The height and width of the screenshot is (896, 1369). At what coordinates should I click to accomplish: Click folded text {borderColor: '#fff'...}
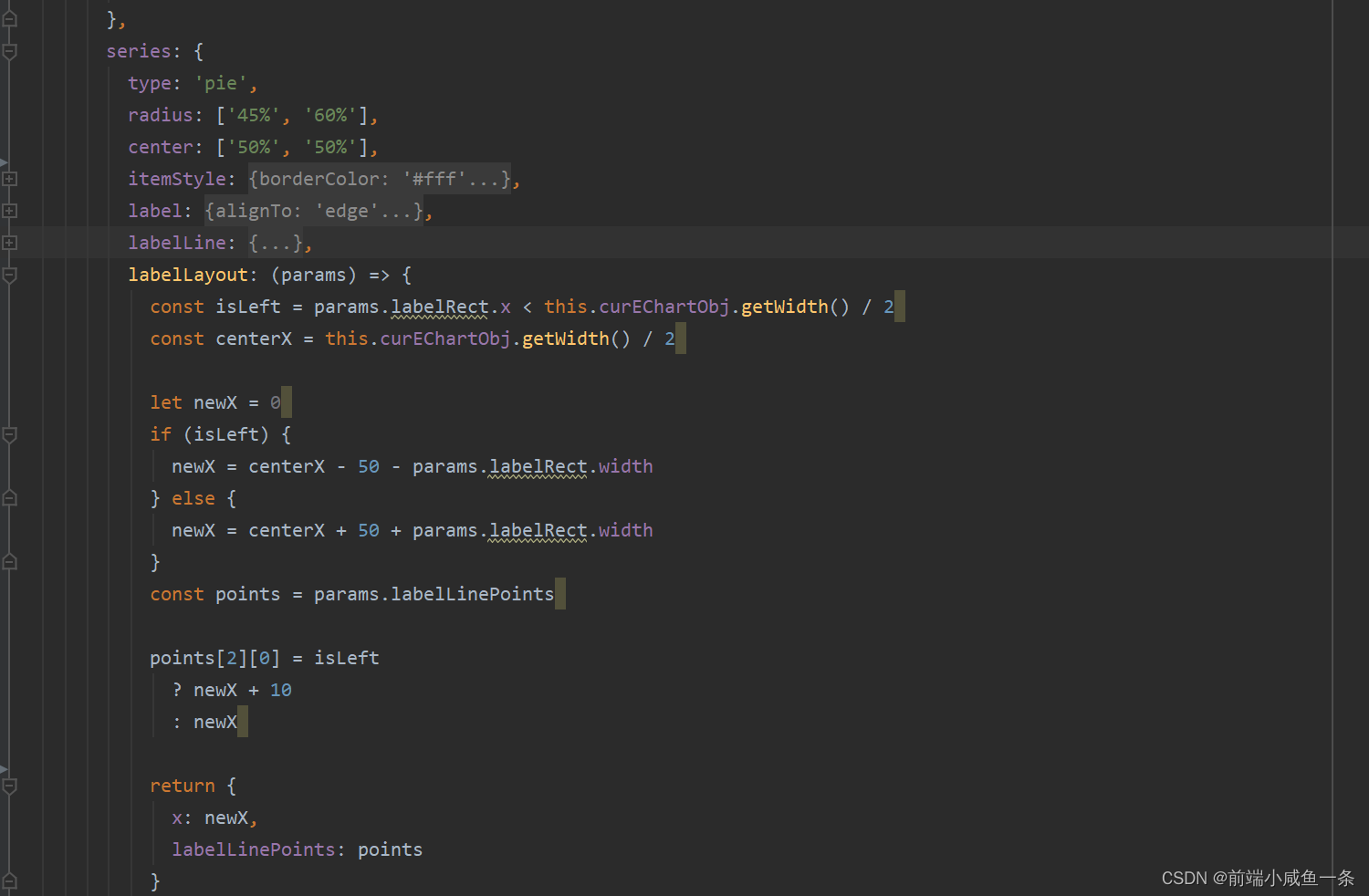(379, 179)
